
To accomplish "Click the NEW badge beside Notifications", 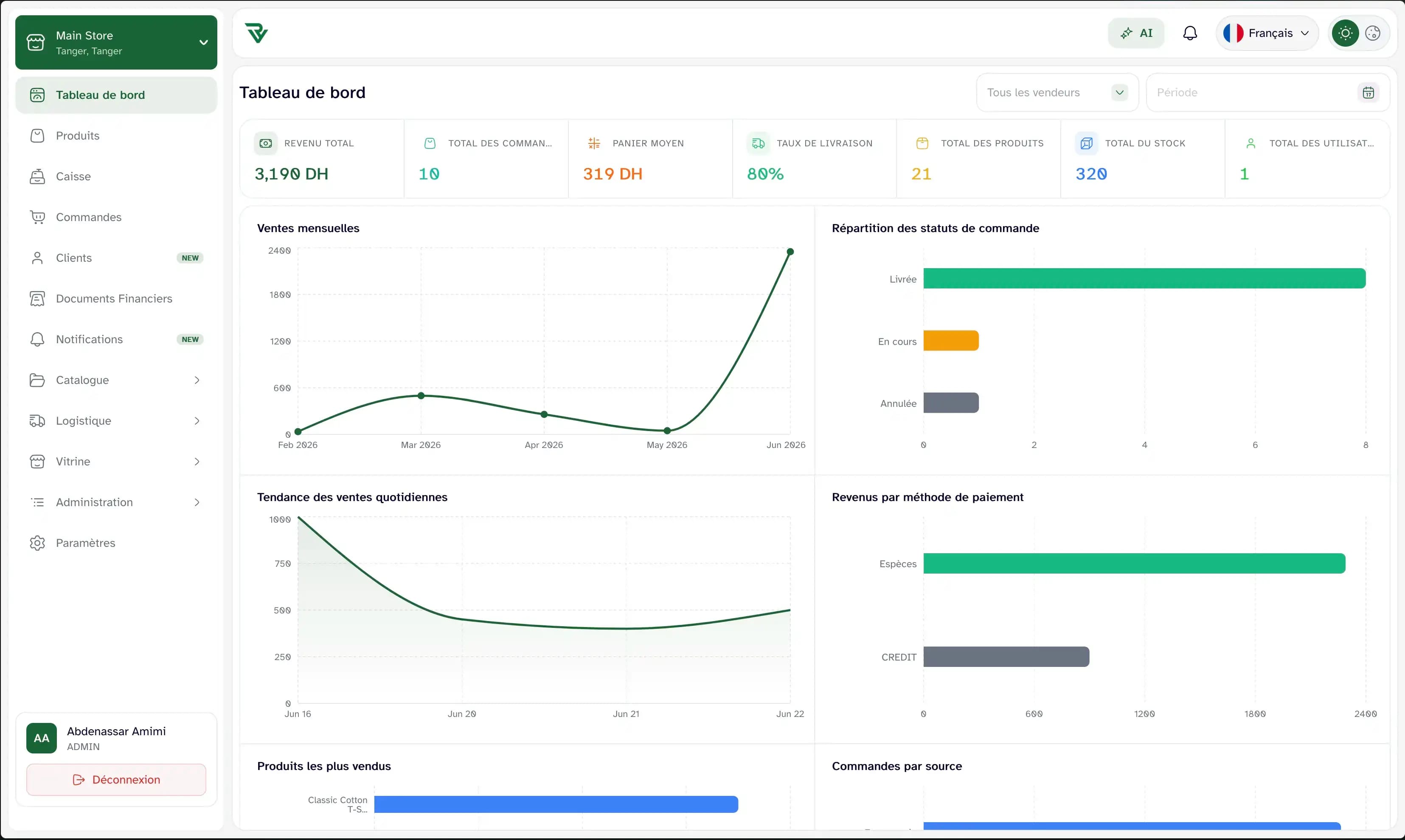I will 190,340.
